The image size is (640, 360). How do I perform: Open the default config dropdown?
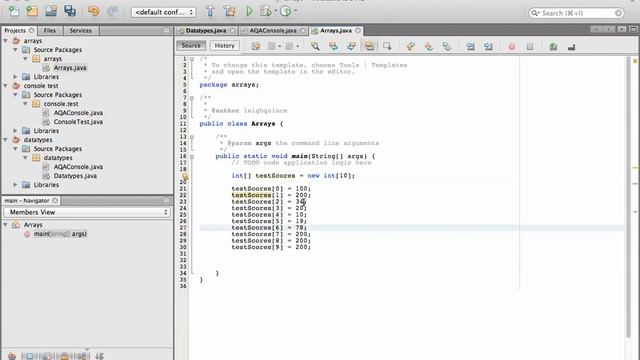163,12
